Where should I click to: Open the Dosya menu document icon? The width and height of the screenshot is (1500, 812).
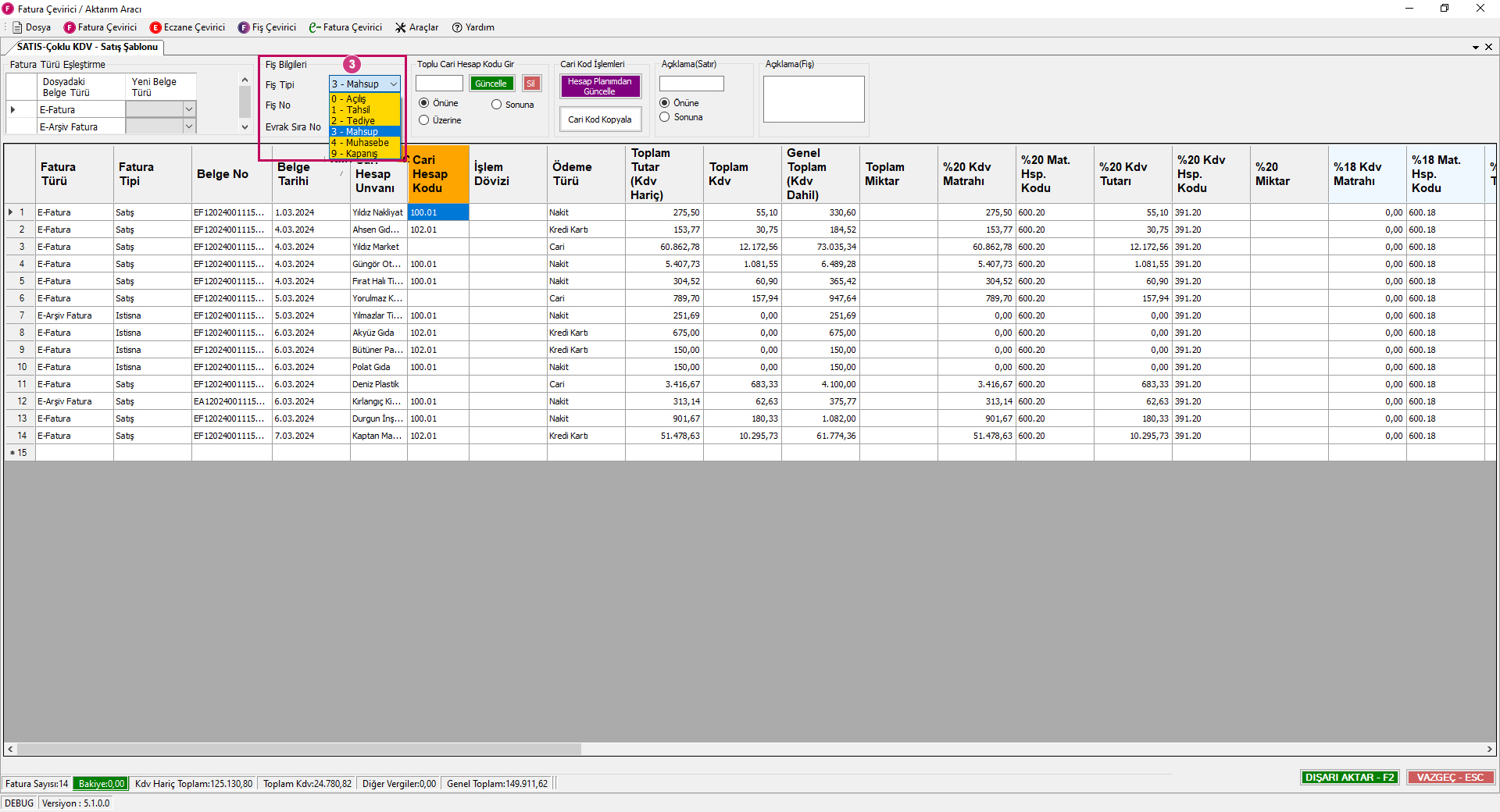[17, 27]
